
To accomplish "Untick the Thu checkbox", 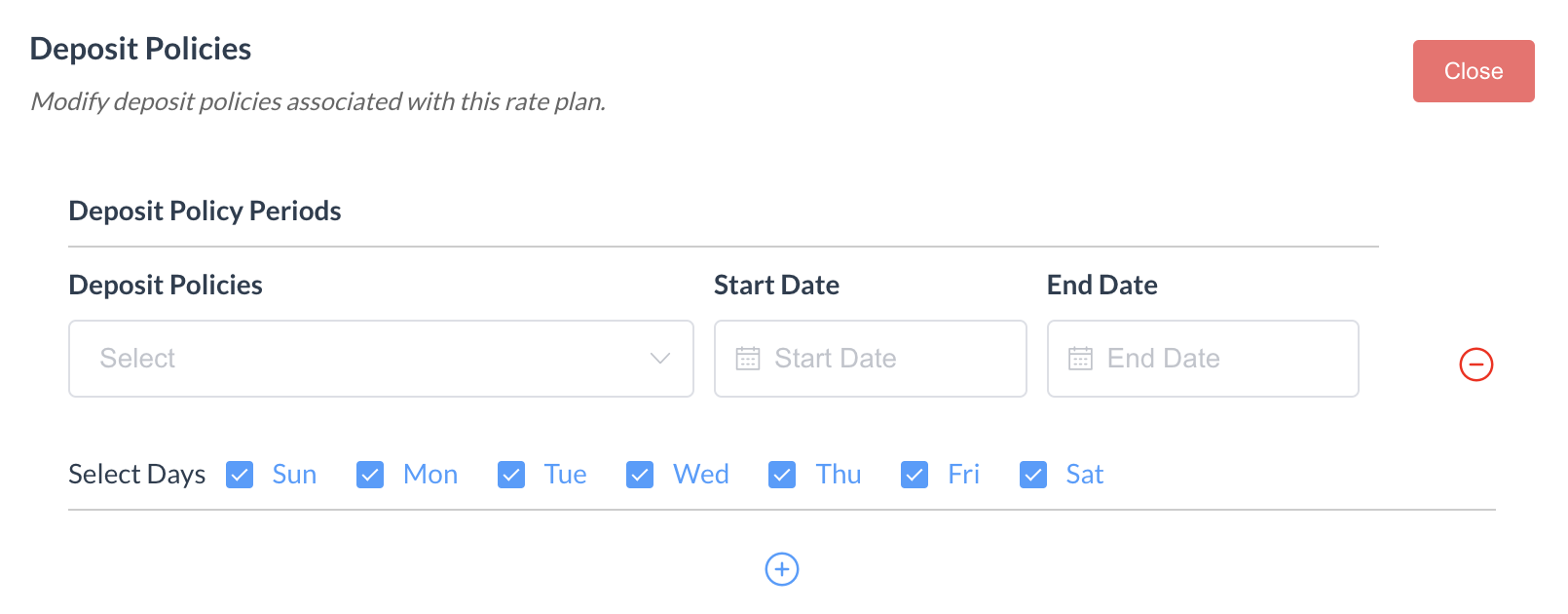I will (782, 475).
